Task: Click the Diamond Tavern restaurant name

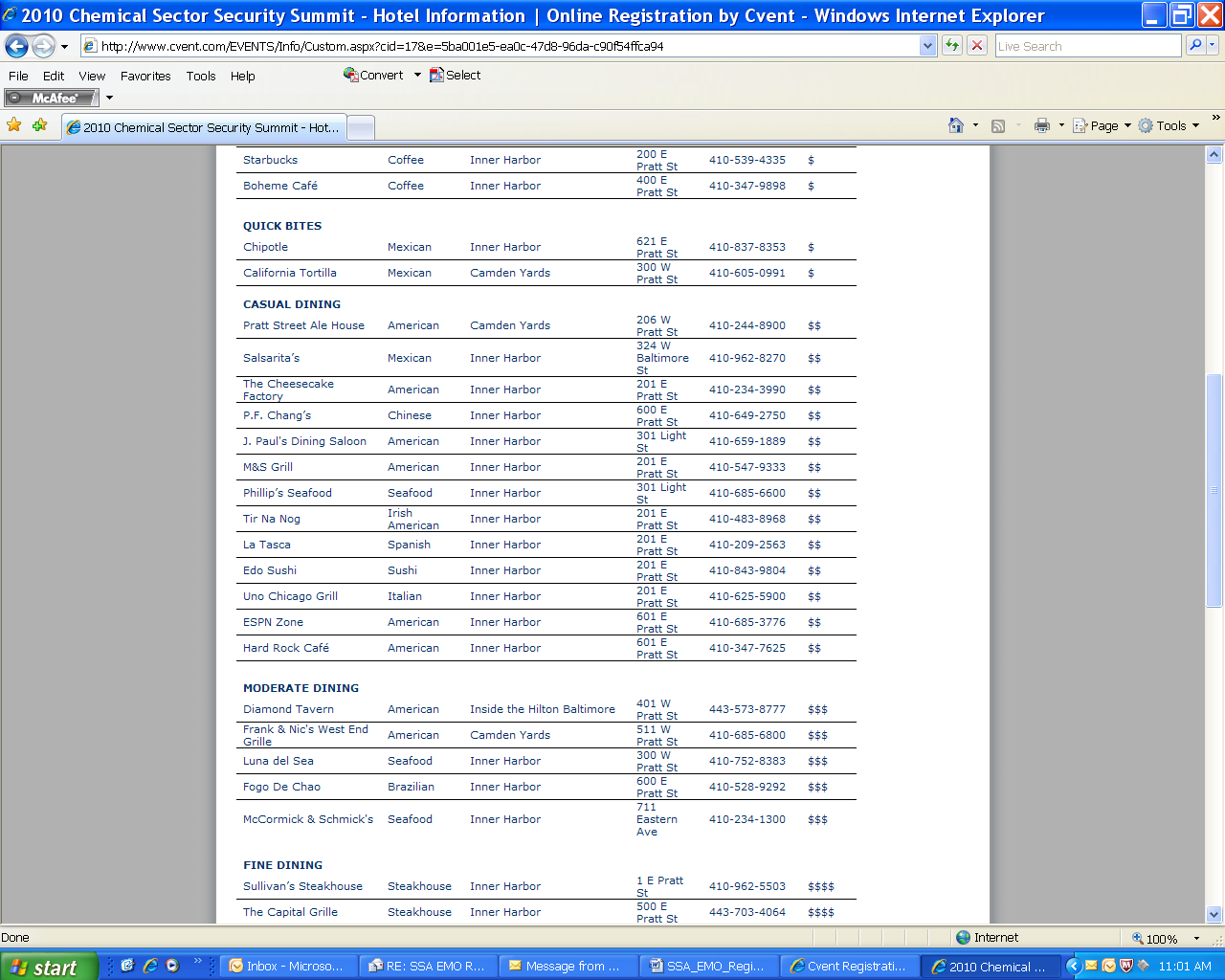Action: point(288,709)
